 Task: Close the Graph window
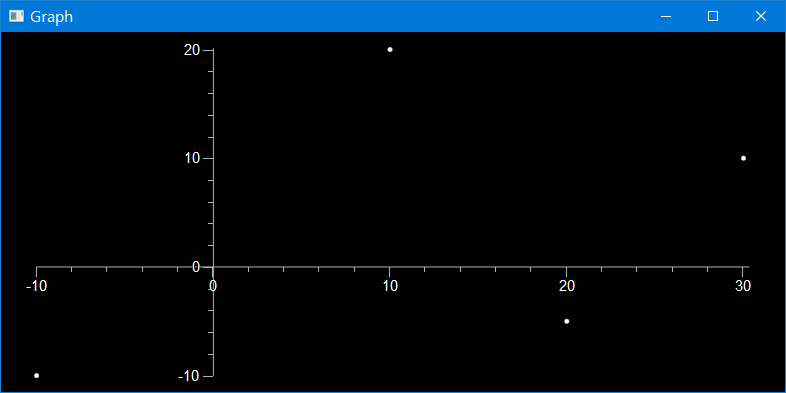pyautogui.click(x=760, y=16)
